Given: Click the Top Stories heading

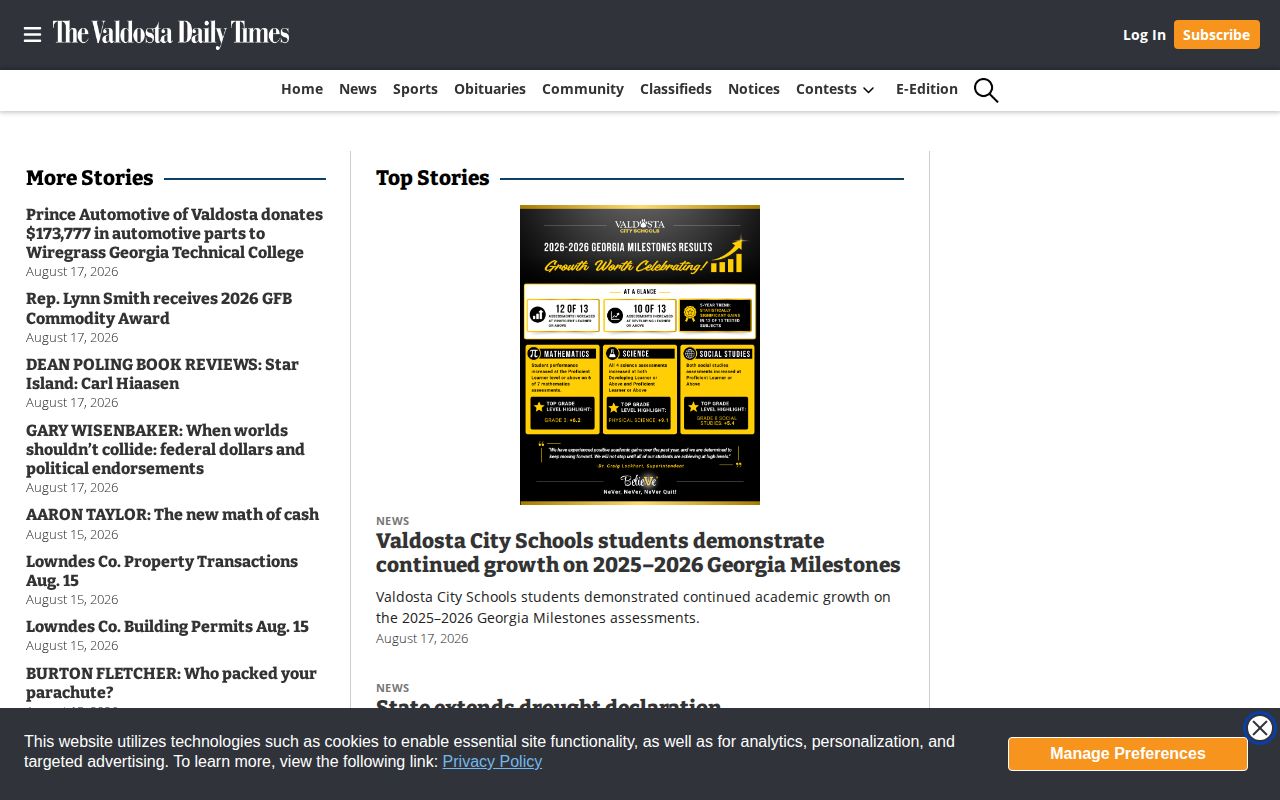Looking at the screenshot, I should [432, 178].
